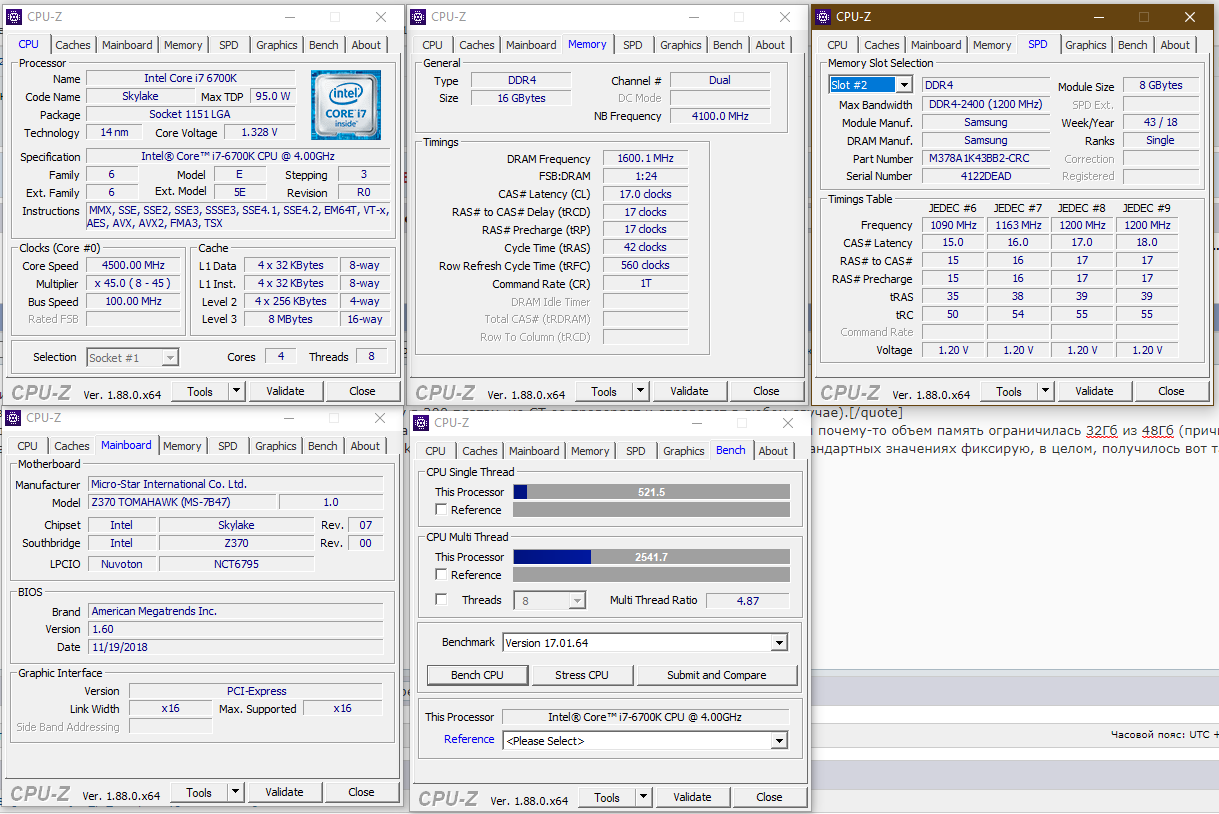Open Benchmark Version 17.01.64 dropdown

click(x=779, y=643)
